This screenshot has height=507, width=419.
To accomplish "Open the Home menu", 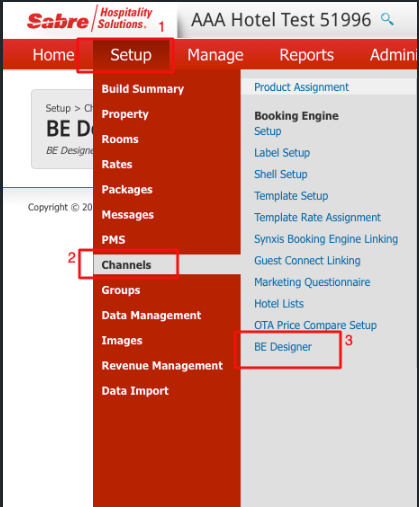I will coord(53,55).
